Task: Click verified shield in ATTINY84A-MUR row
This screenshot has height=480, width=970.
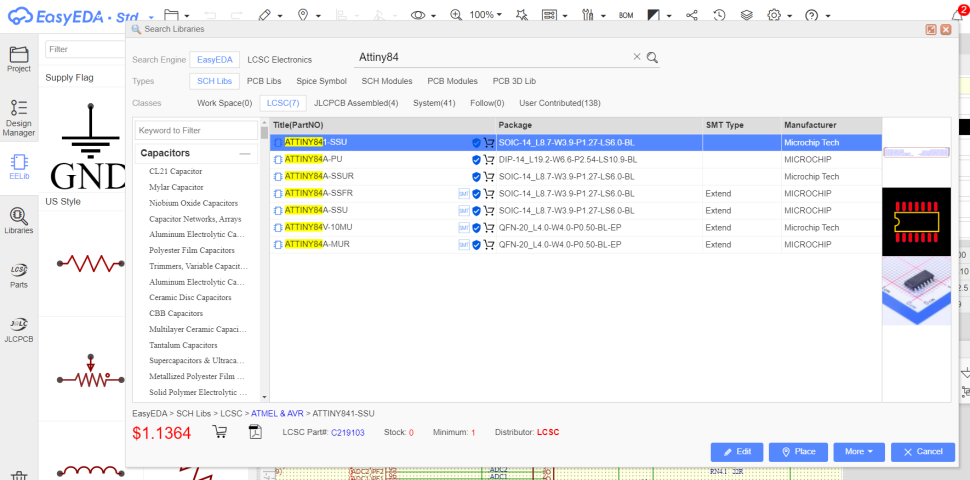Action: (476, 245)
